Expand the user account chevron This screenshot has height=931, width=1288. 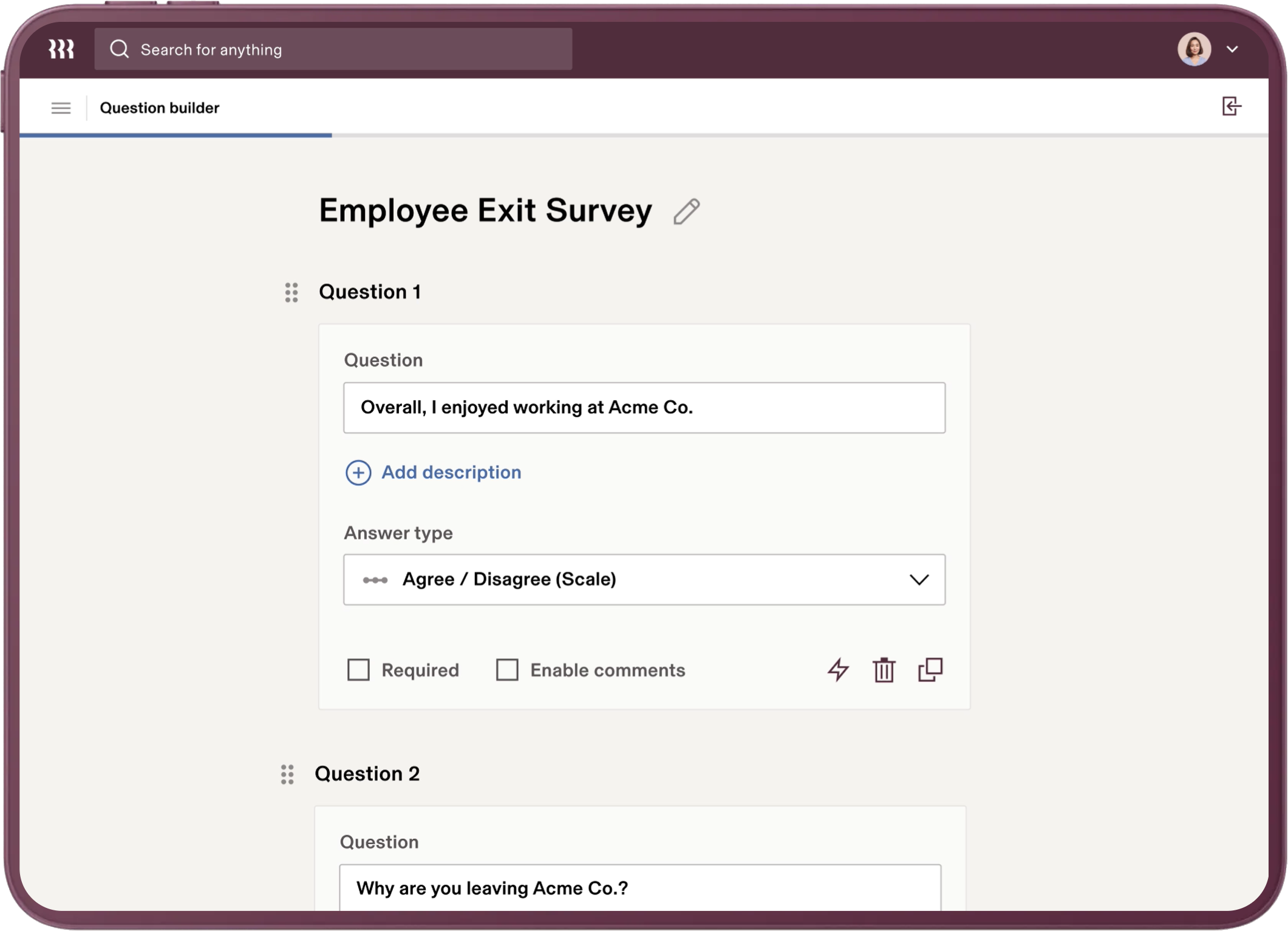1233,50
